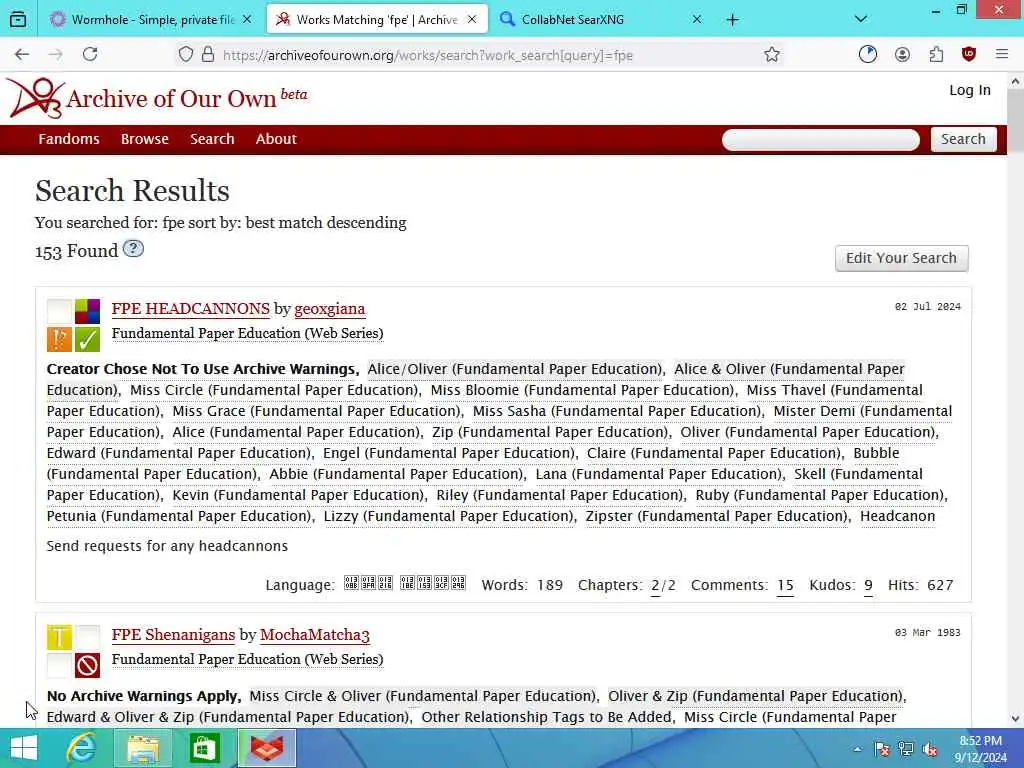Open the FPE Shenanigans work
1024x768 pixels.
coord(173,635)
